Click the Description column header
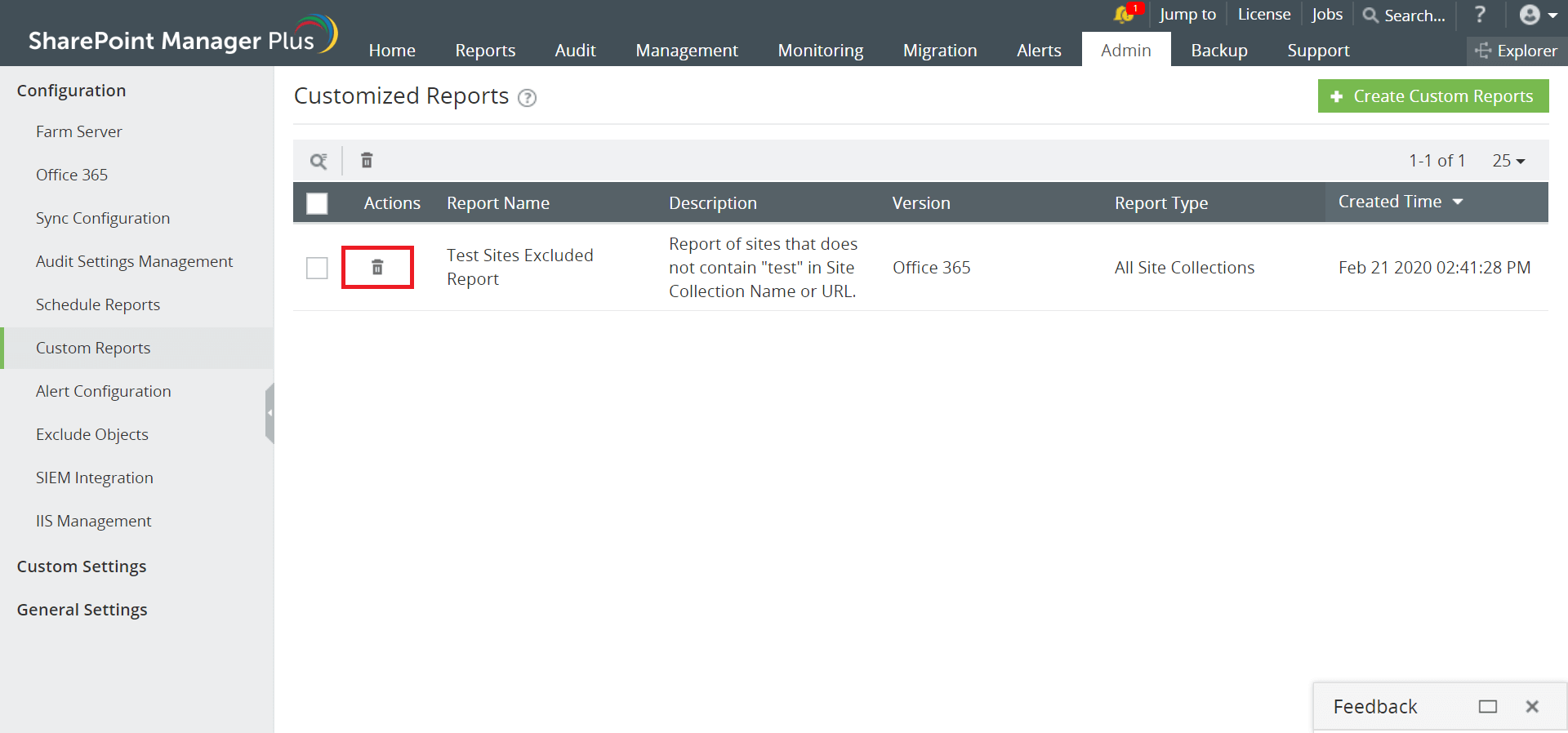The image size is (1568, 733). [x=713, y=203]
